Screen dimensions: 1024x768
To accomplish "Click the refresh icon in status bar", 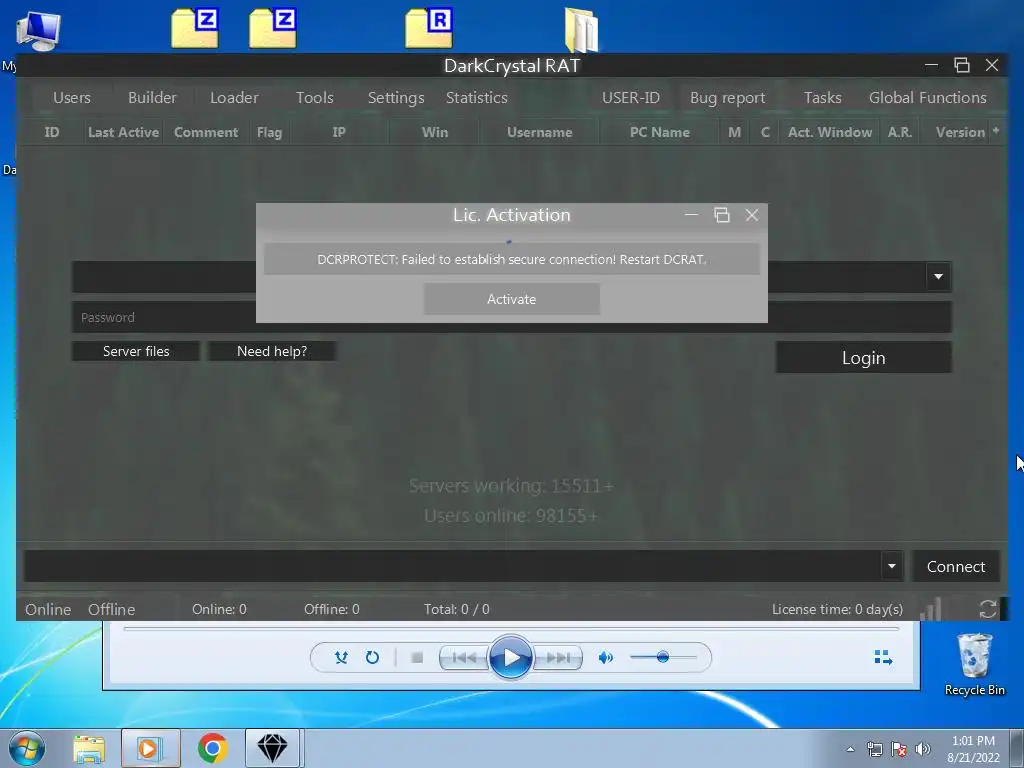I will pyautogui.click(x=988, y=609).
